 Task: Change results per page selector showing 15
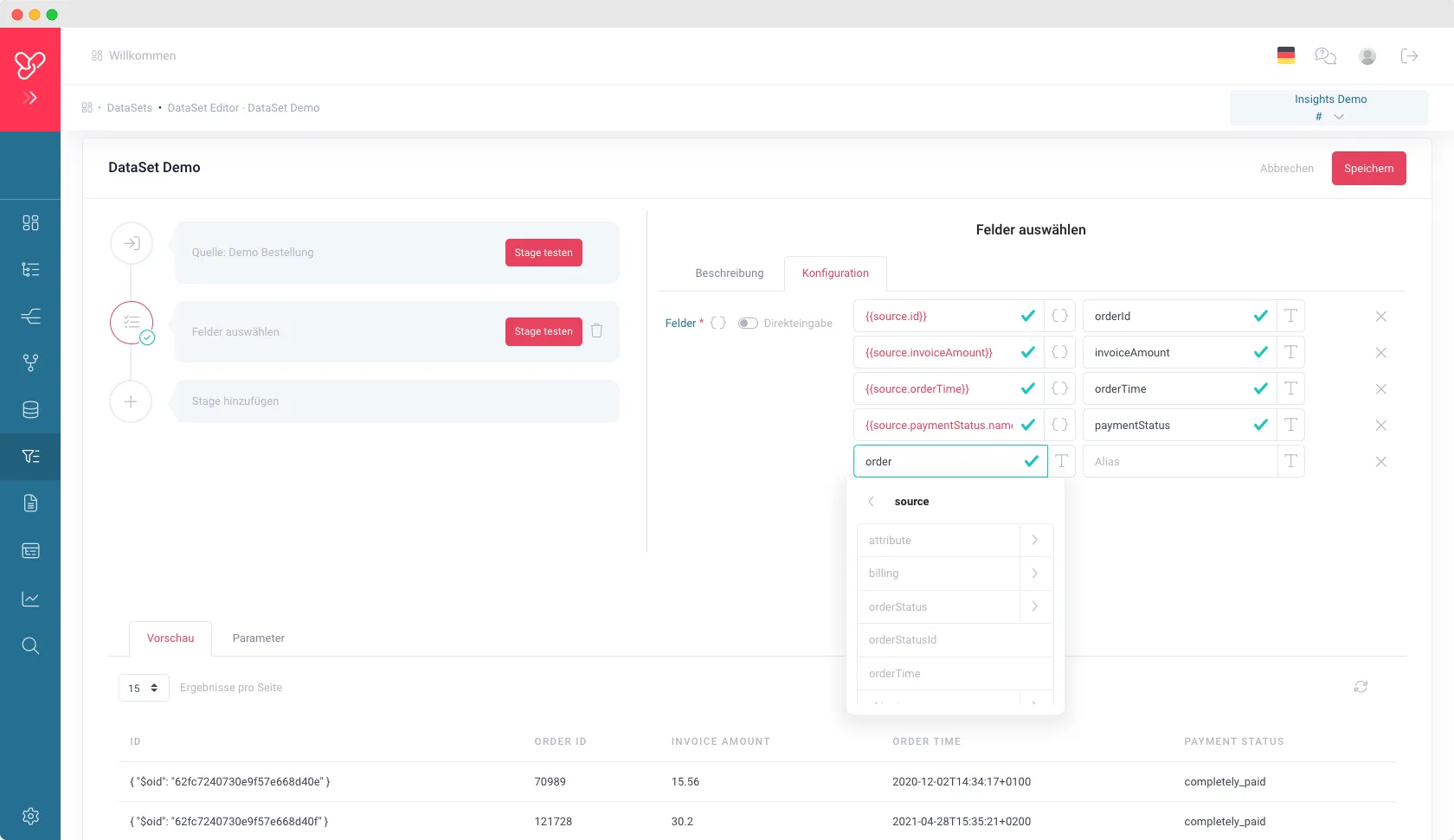pyautogui.click(x=144, y=688)
